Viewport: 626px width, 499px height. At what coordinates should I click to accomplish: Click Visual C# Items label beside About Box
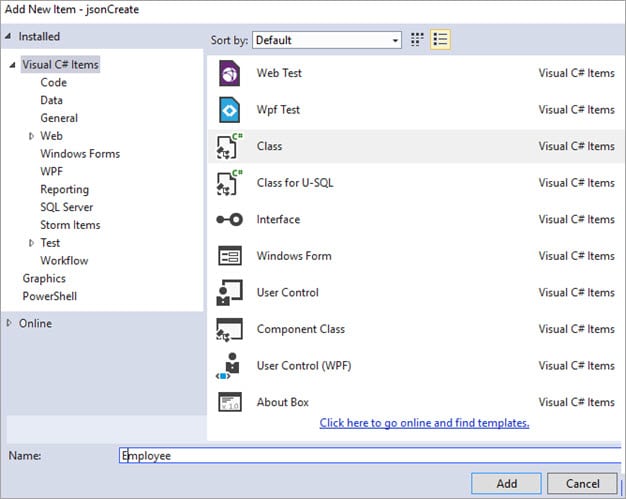(576, 402)
